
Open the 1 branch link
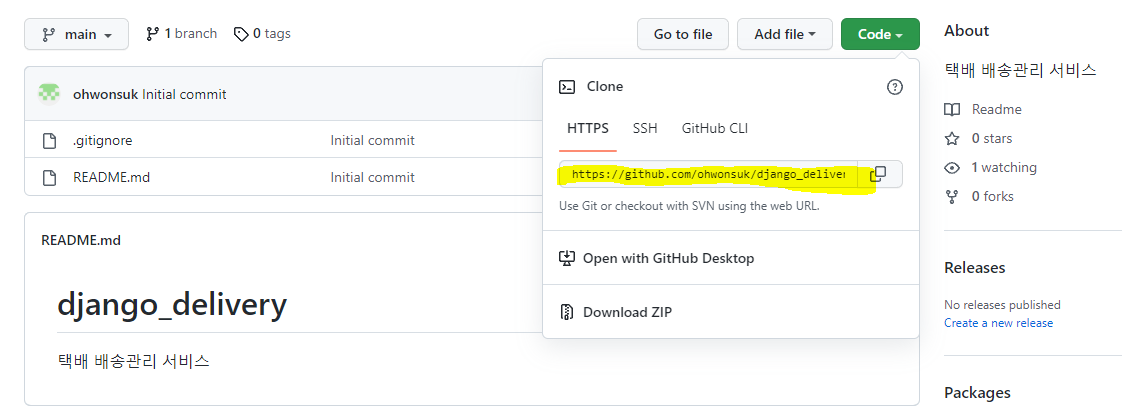coord(182,34)
